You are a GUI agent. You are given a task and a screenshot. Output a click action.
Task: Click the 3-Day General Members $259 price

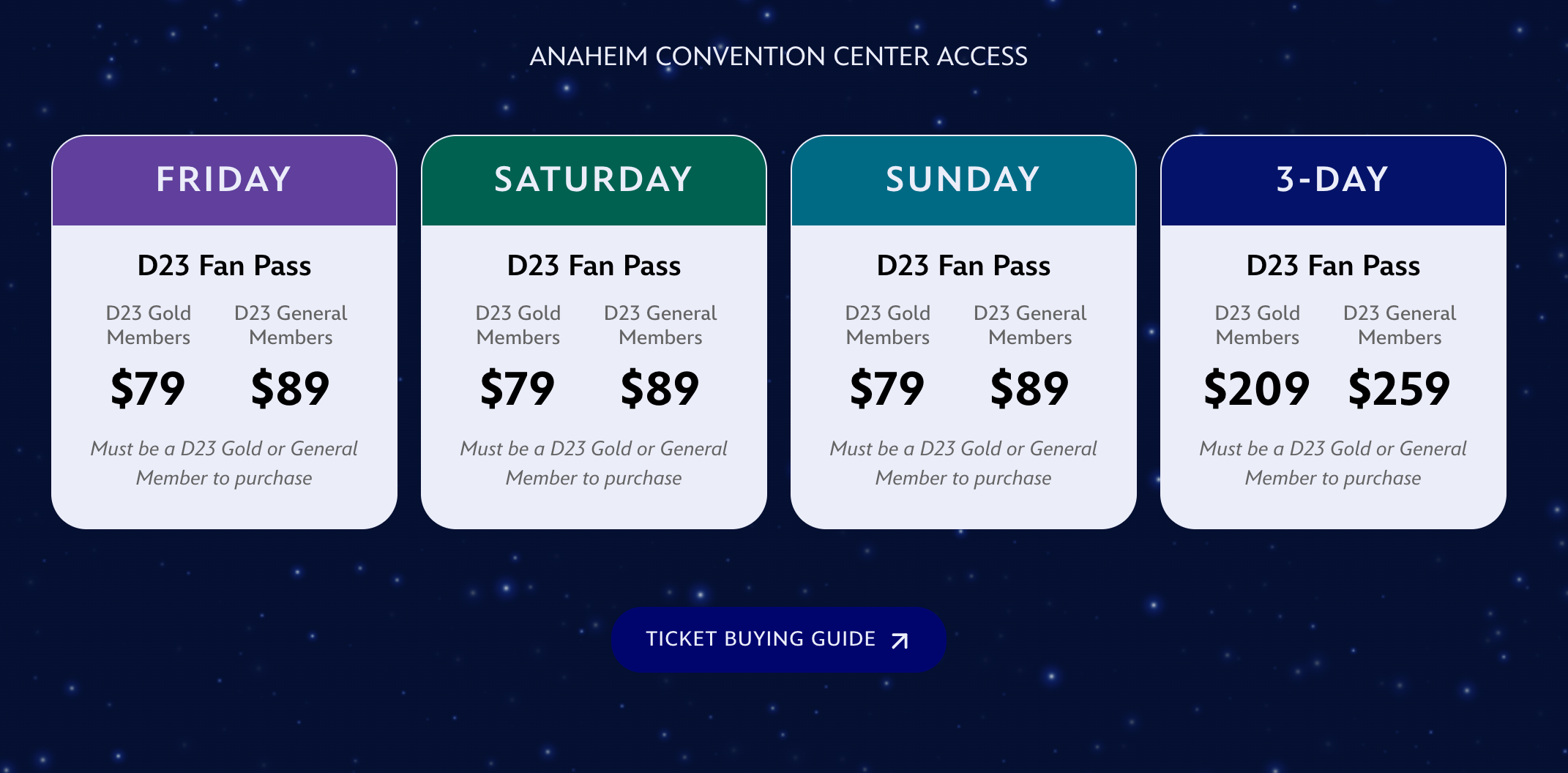(x=1399, y=389)
